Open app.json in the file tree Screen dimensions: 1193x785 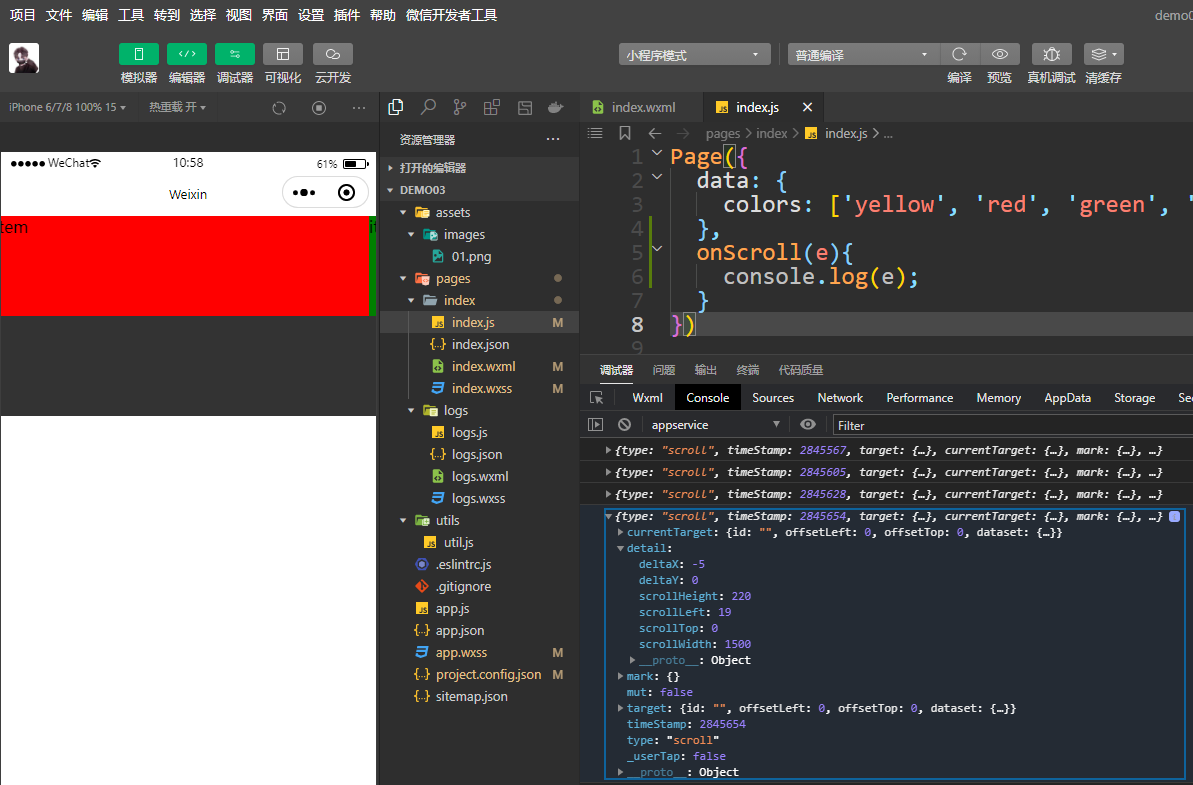coord(459,630)
